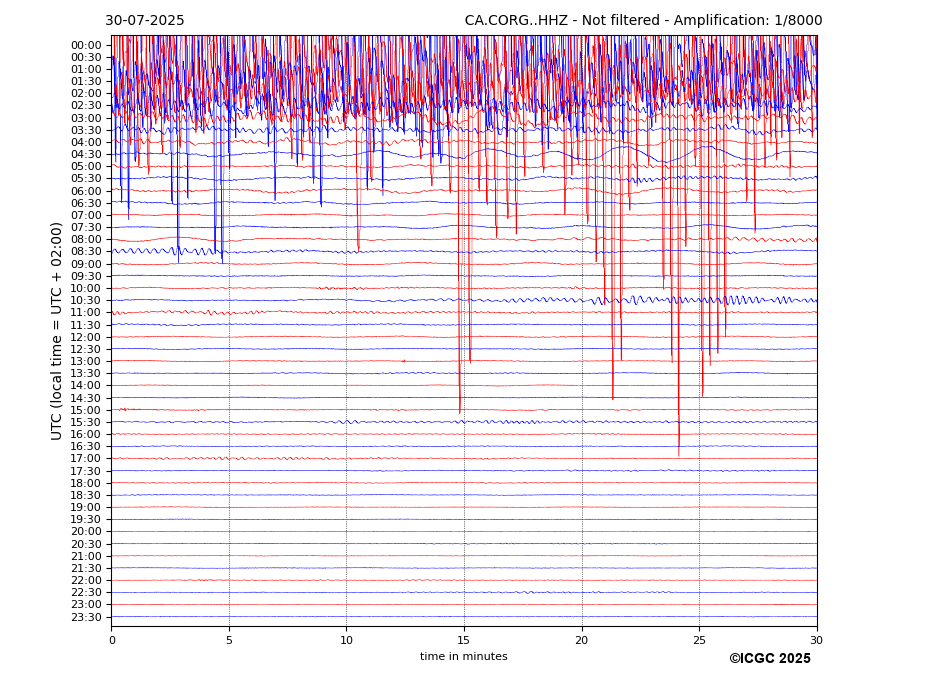Viewport: 927px width, 696px height.
Task: Click the 20:00 time row label
Action: click(x=86, y=532)
